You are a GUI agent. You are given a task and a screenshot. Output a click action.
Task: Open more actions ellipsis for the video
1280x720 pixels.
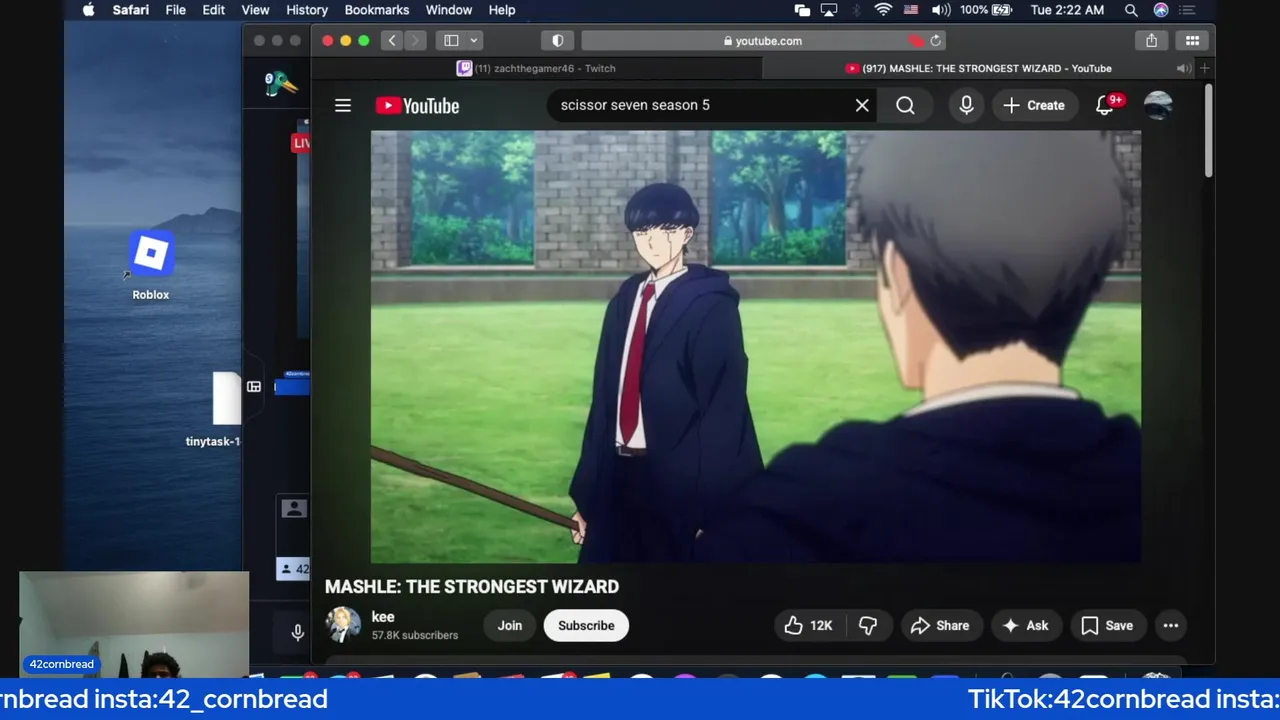click(x=1171, y=625)
